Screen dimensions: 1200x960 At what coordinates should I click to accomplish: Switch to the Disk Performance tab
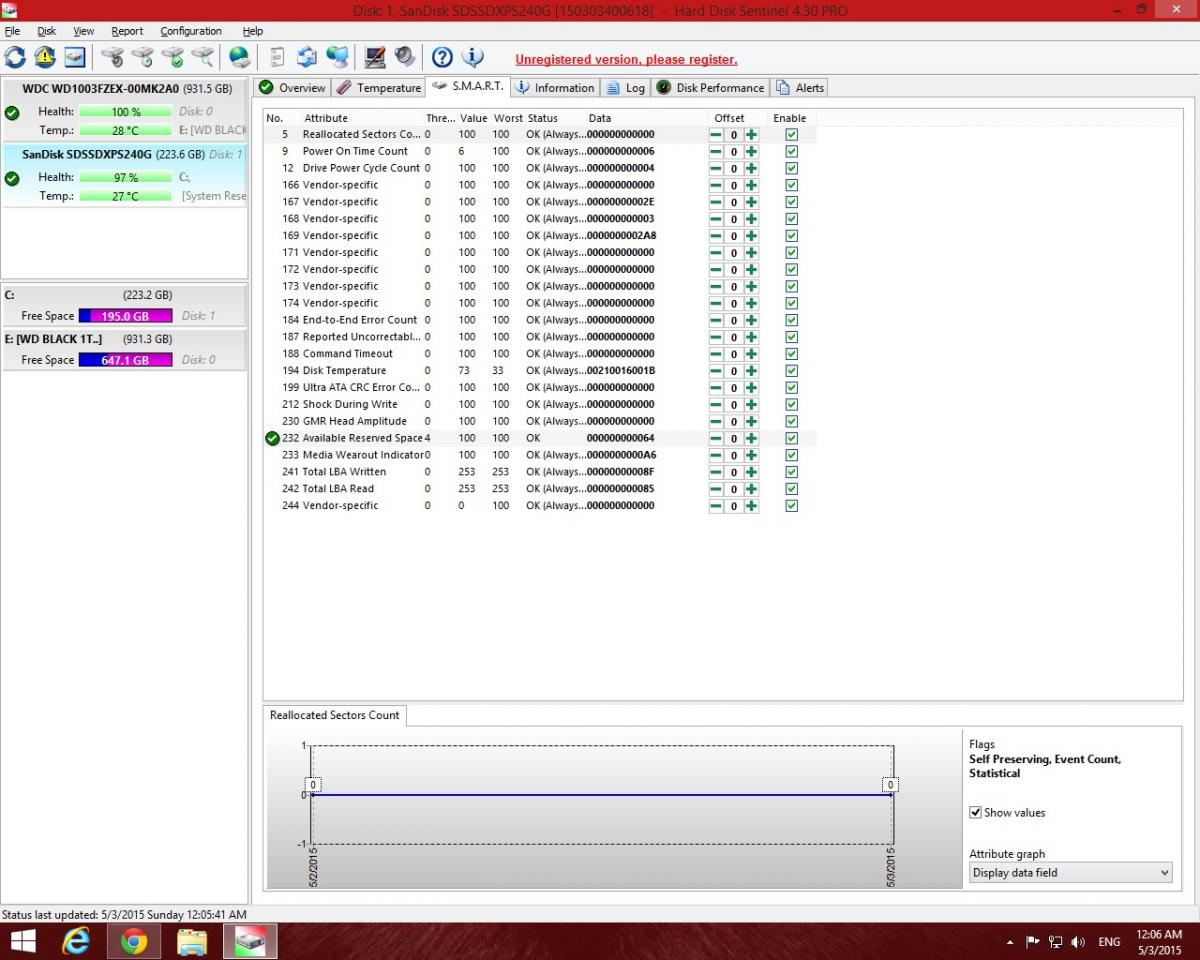[x=710, y=88]
